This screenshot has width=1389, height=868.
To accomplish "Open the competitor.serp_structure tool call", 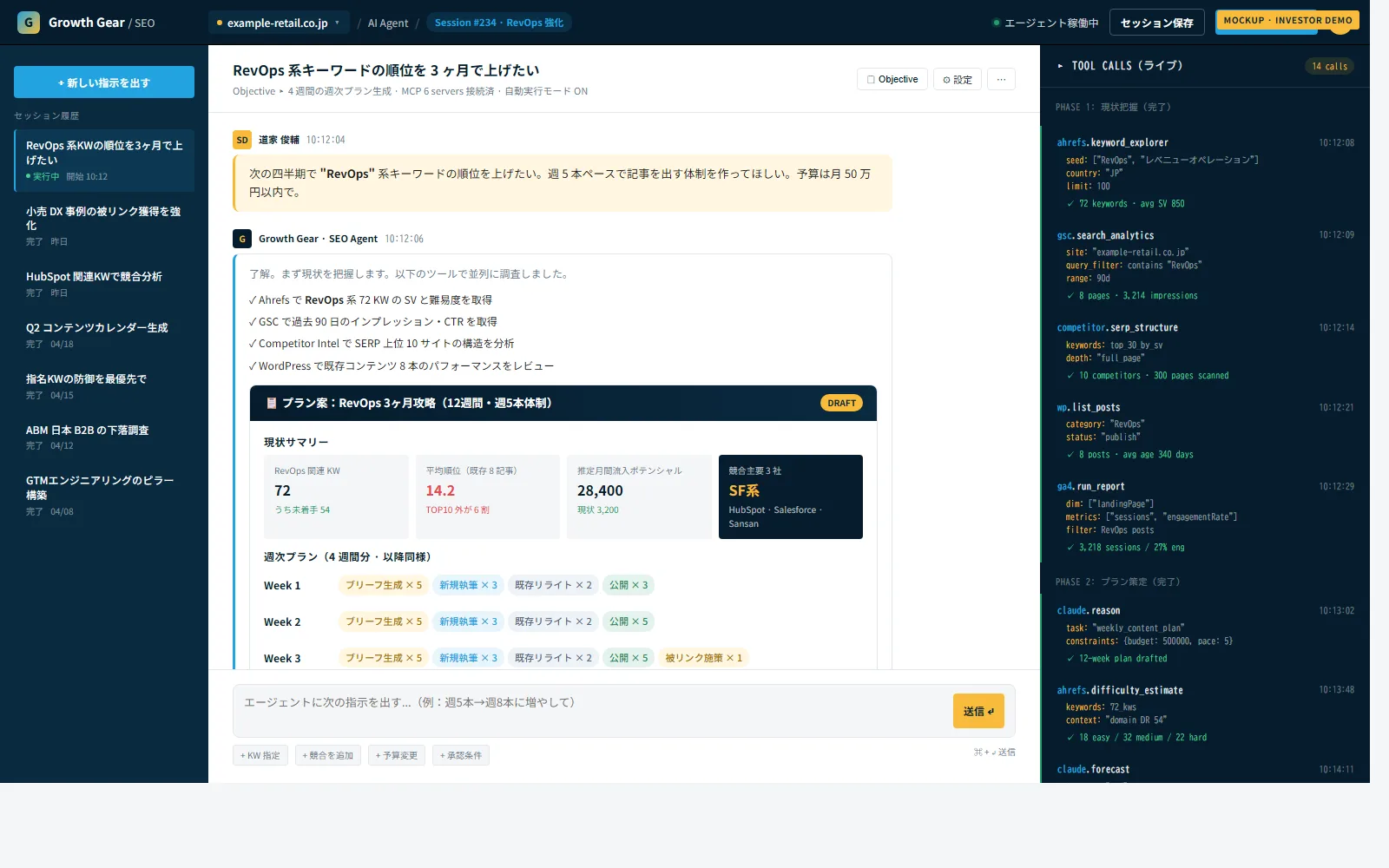I will coord(1205,352).
